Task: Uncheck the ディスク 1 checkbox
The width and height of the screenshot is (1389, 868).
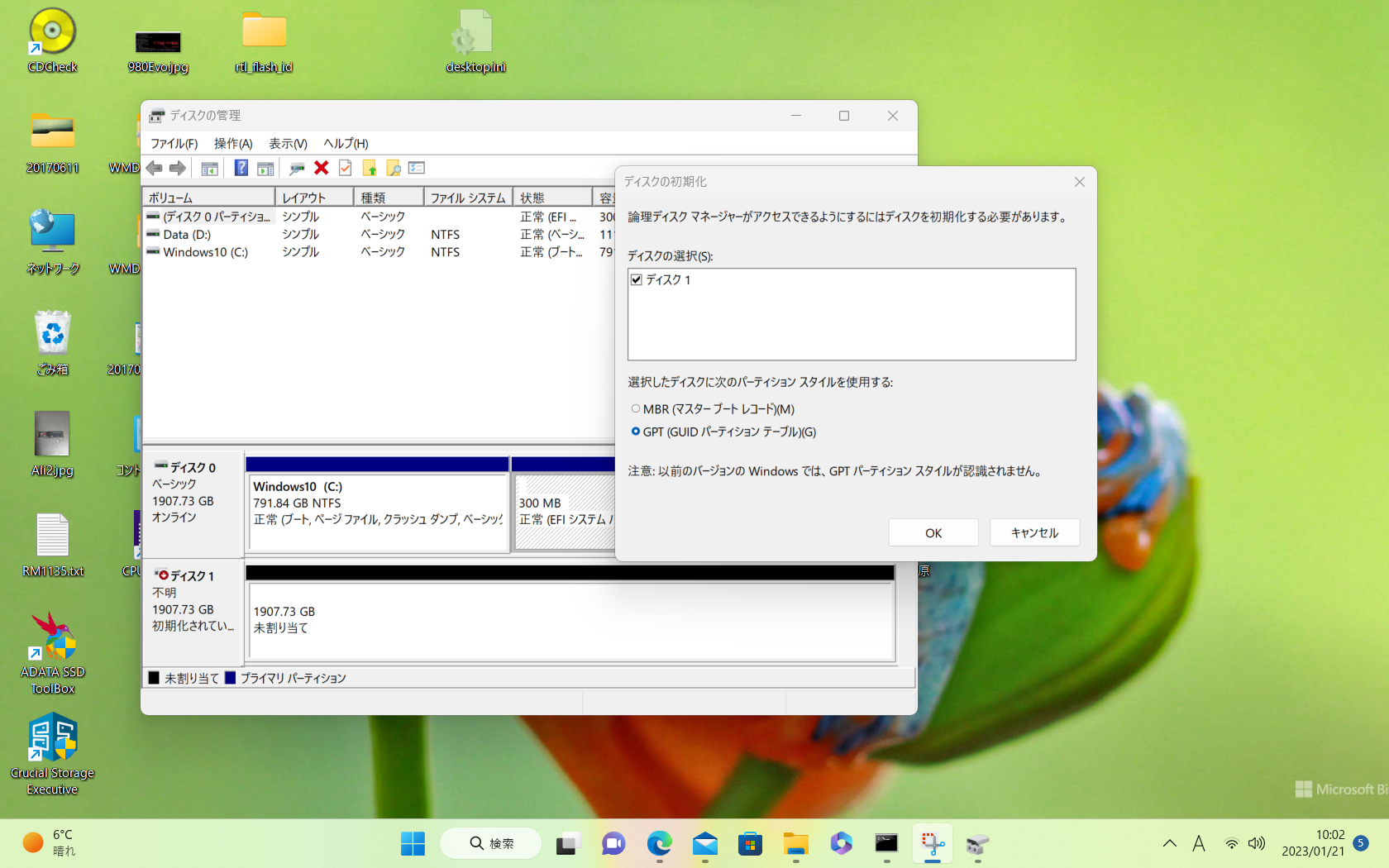Action: pyautogui.click(x=637, y=279)
